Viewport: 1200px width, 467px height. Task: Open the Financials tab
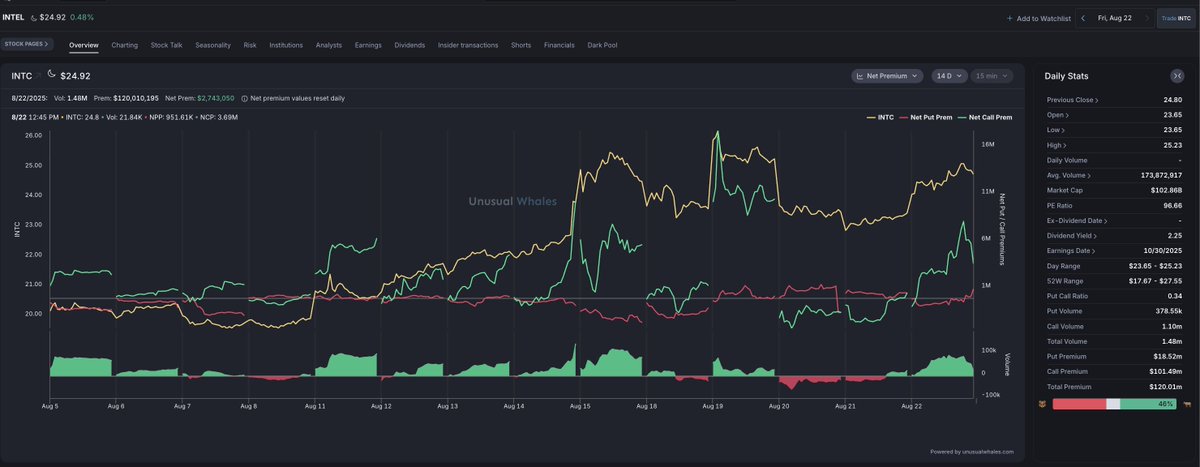pos(560,45)
